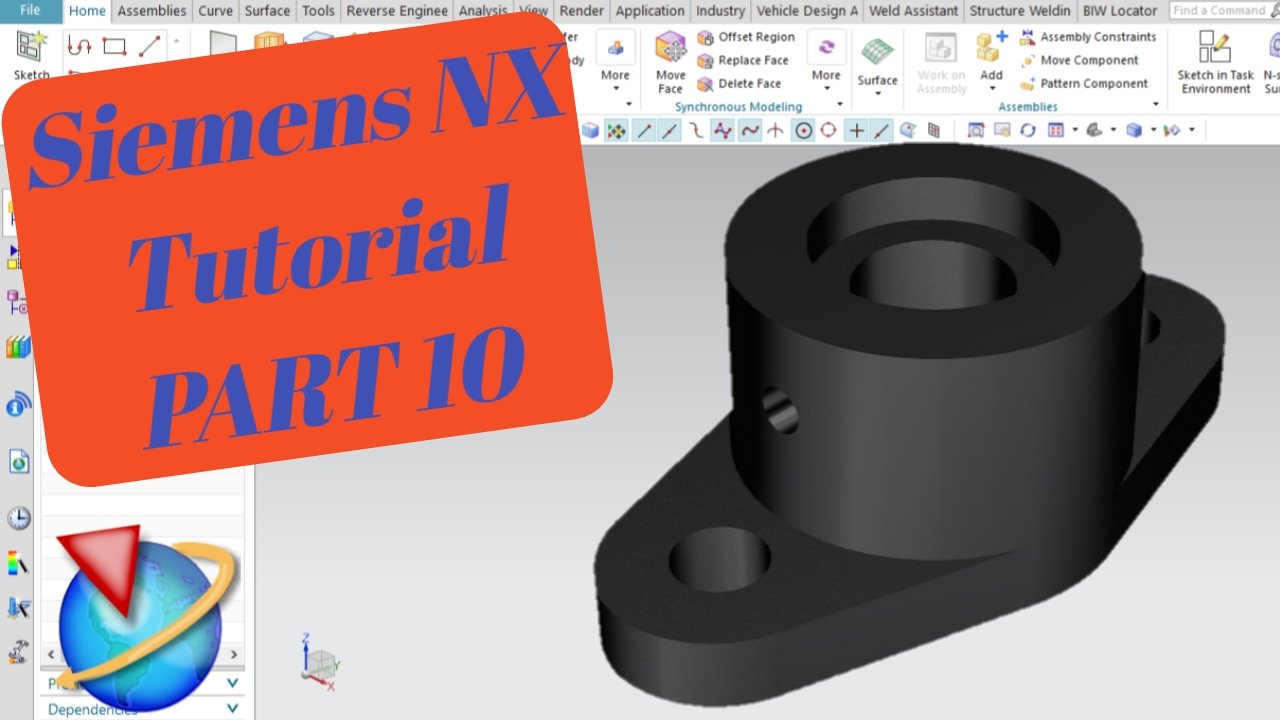Click the Point on Face snap icon
This screenshot has height=720, width=1280.
pos(908,130)
